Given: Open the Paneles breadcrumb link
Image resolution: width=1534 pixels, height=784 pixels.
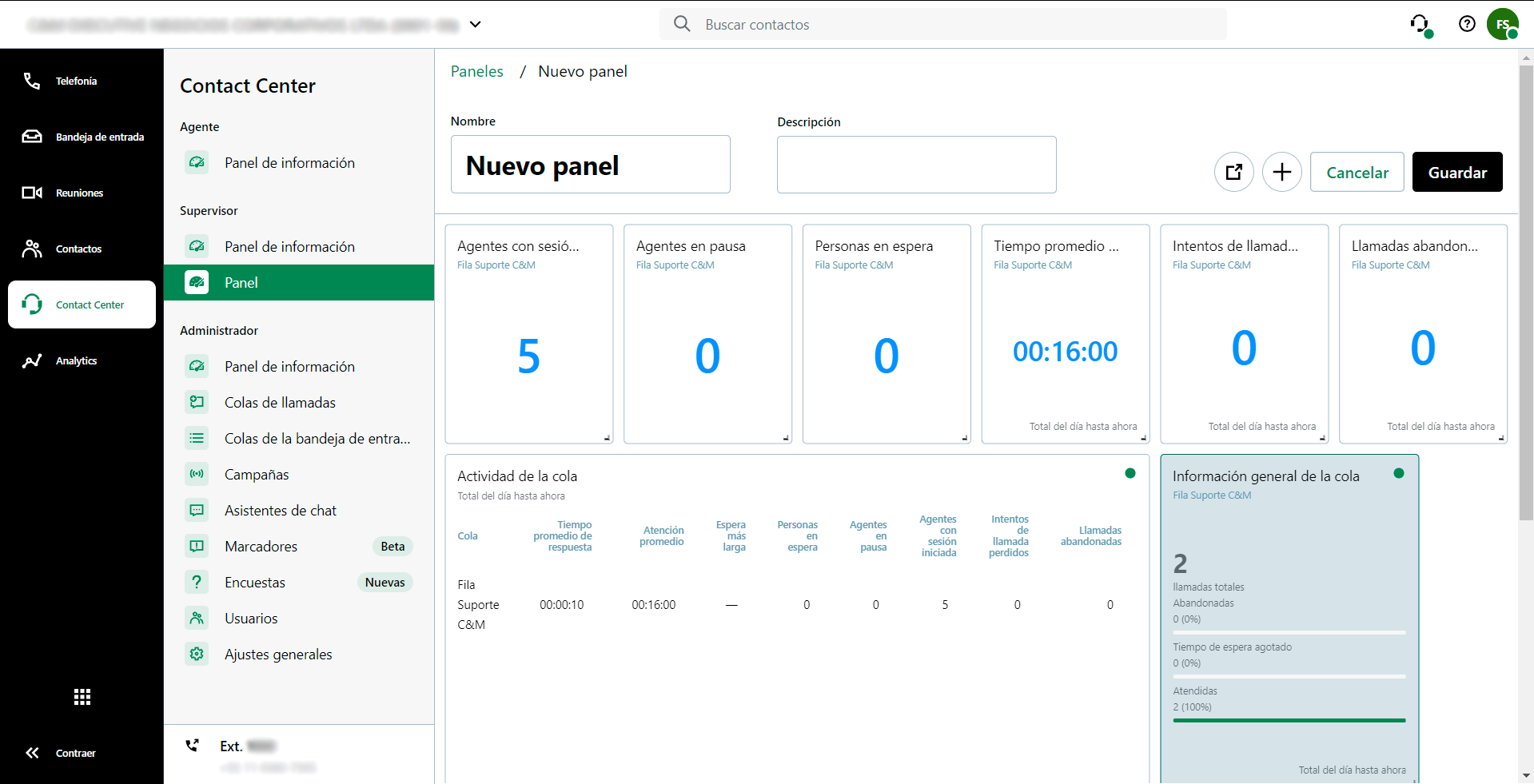Looking at the screenshot, I should point(476,71).
